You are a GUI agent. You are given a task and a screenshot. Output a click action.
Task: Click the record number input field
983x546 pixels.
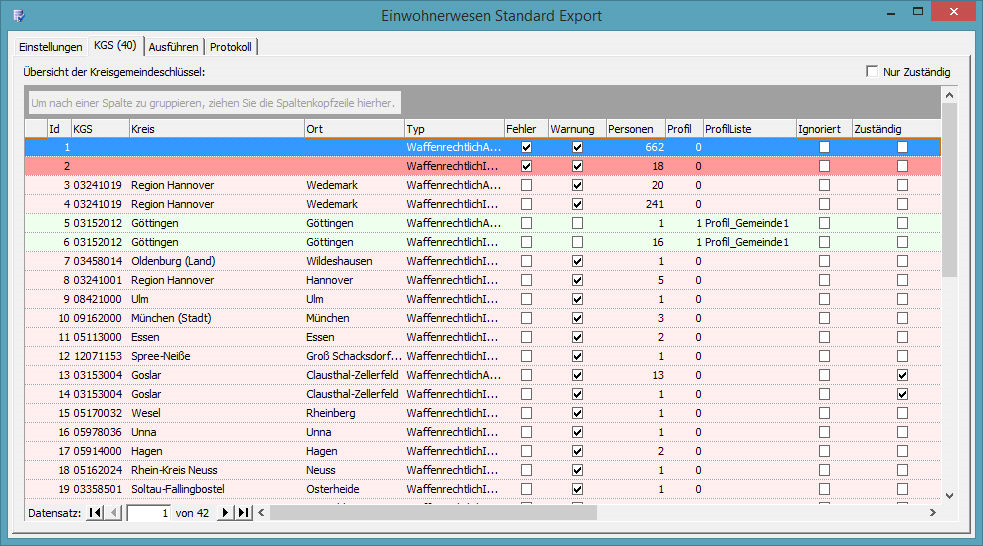point(148,513)
